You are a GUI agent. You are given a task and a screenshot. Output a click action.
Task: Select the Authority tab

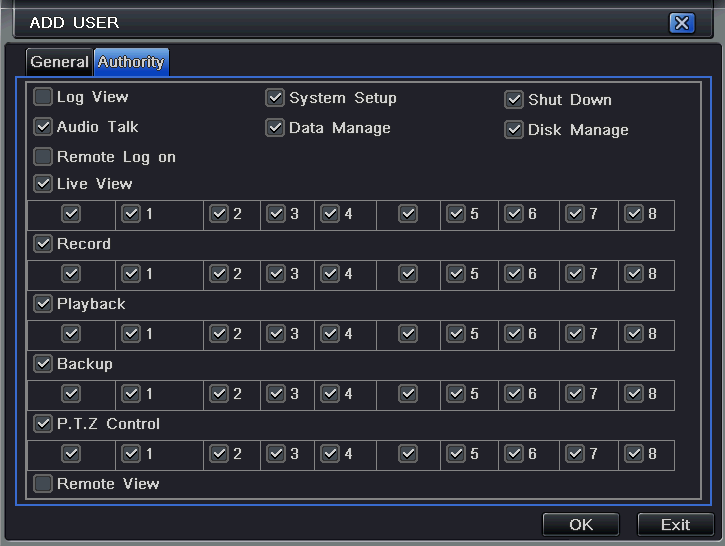tap(131, 61)
